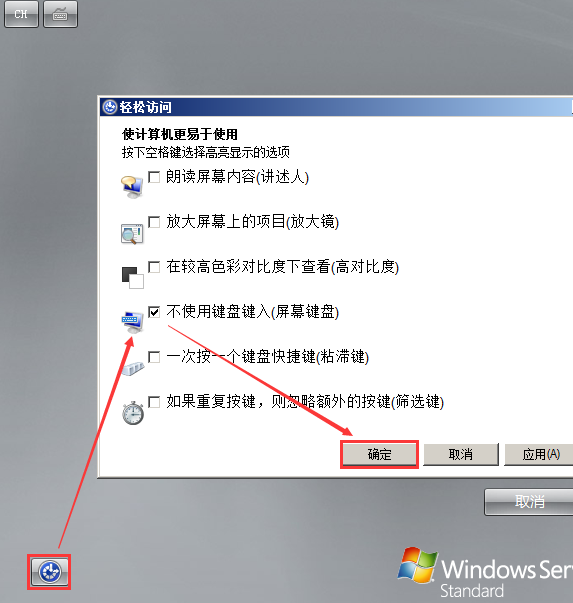Click the On-Screen Keyboard monitor icon
This screenshot has height=603, width=573.
point(132,321)
